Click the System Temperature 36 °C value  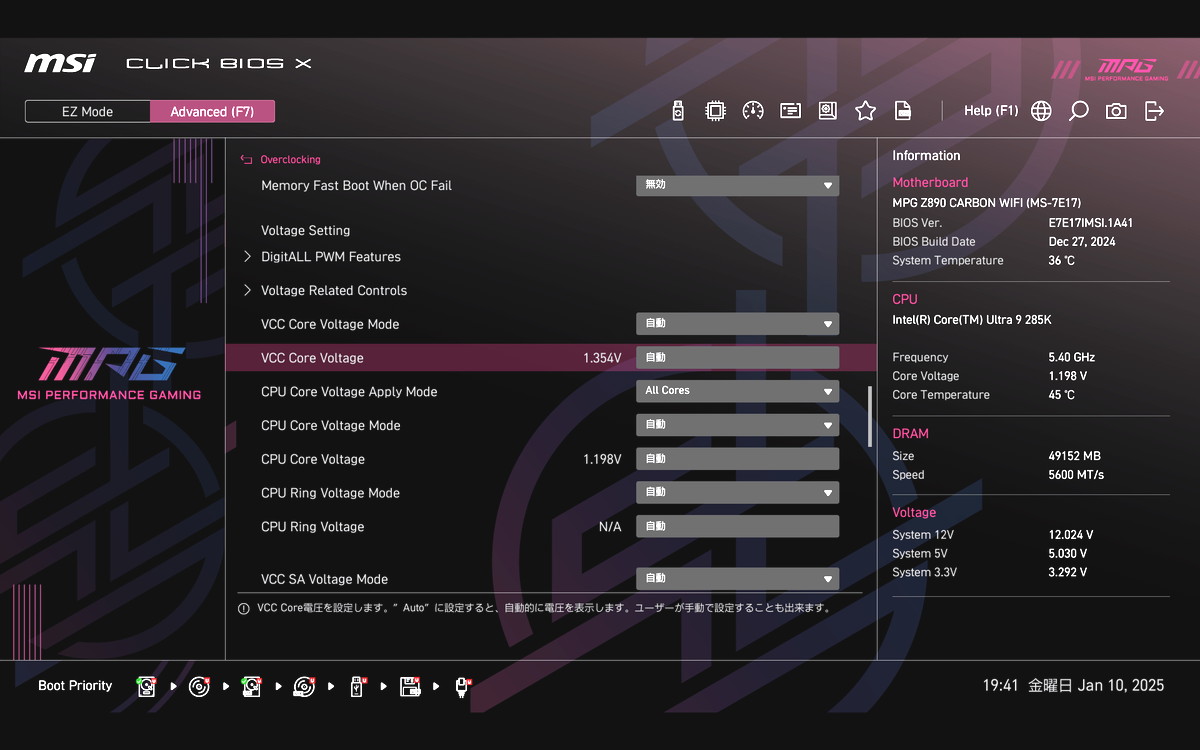(x=1061, y=261)
